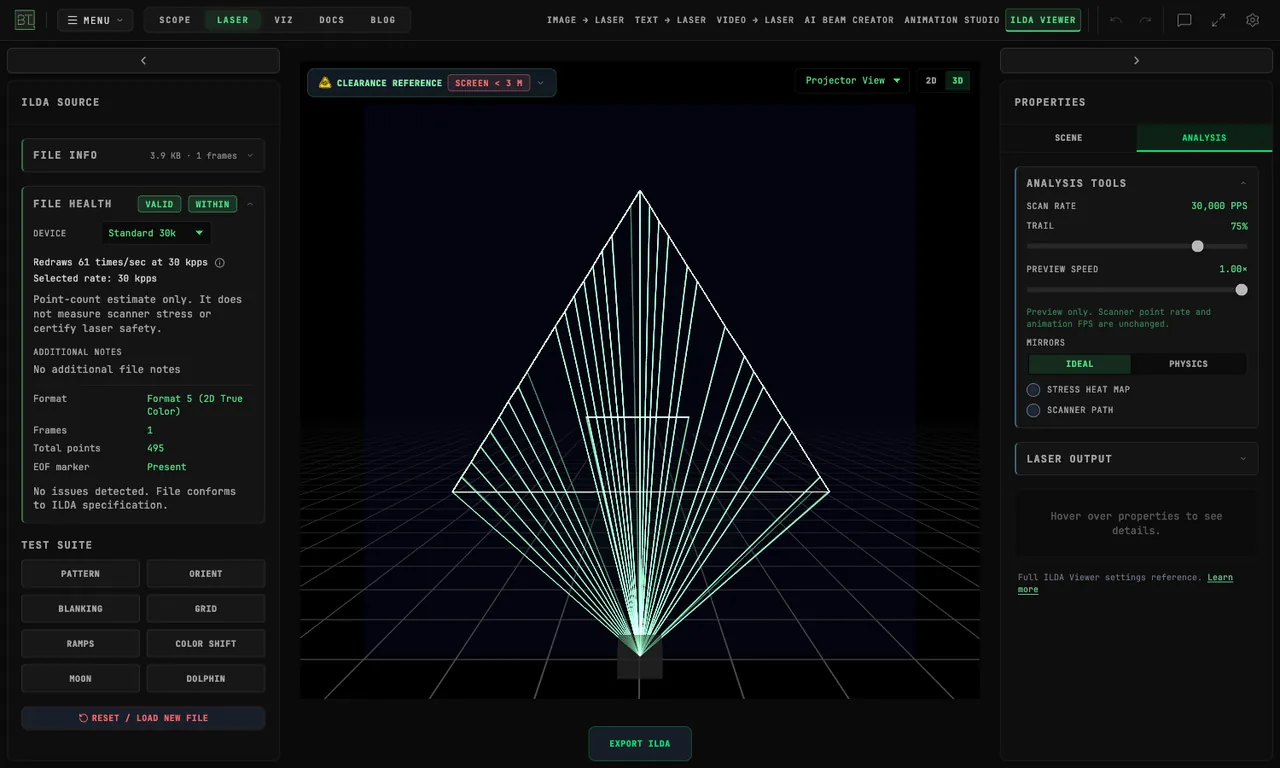Load the Color Shift test
1280x768 pixels.
coord(206,644)
